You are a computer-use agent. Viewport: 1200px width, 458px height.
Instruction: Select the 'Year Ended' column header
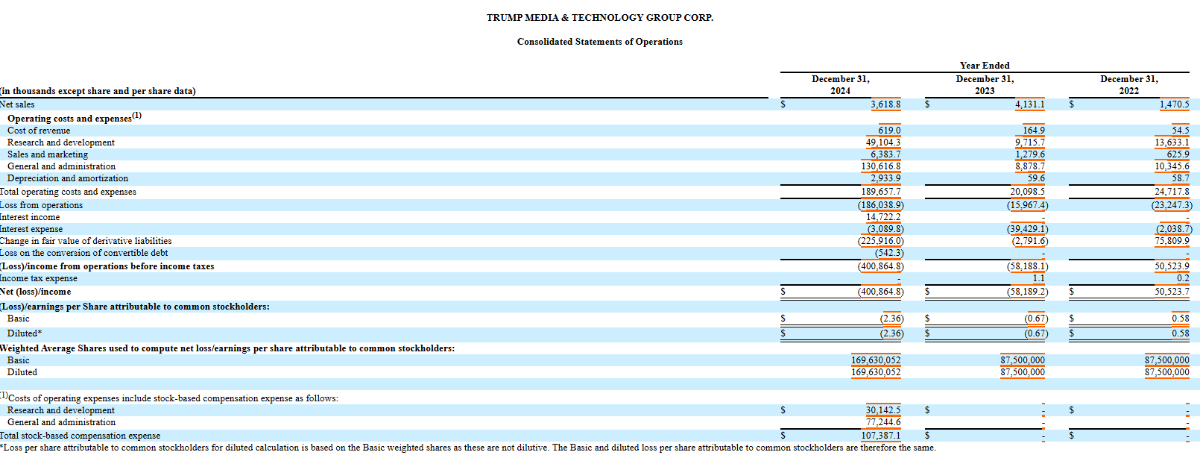point(984,66)
